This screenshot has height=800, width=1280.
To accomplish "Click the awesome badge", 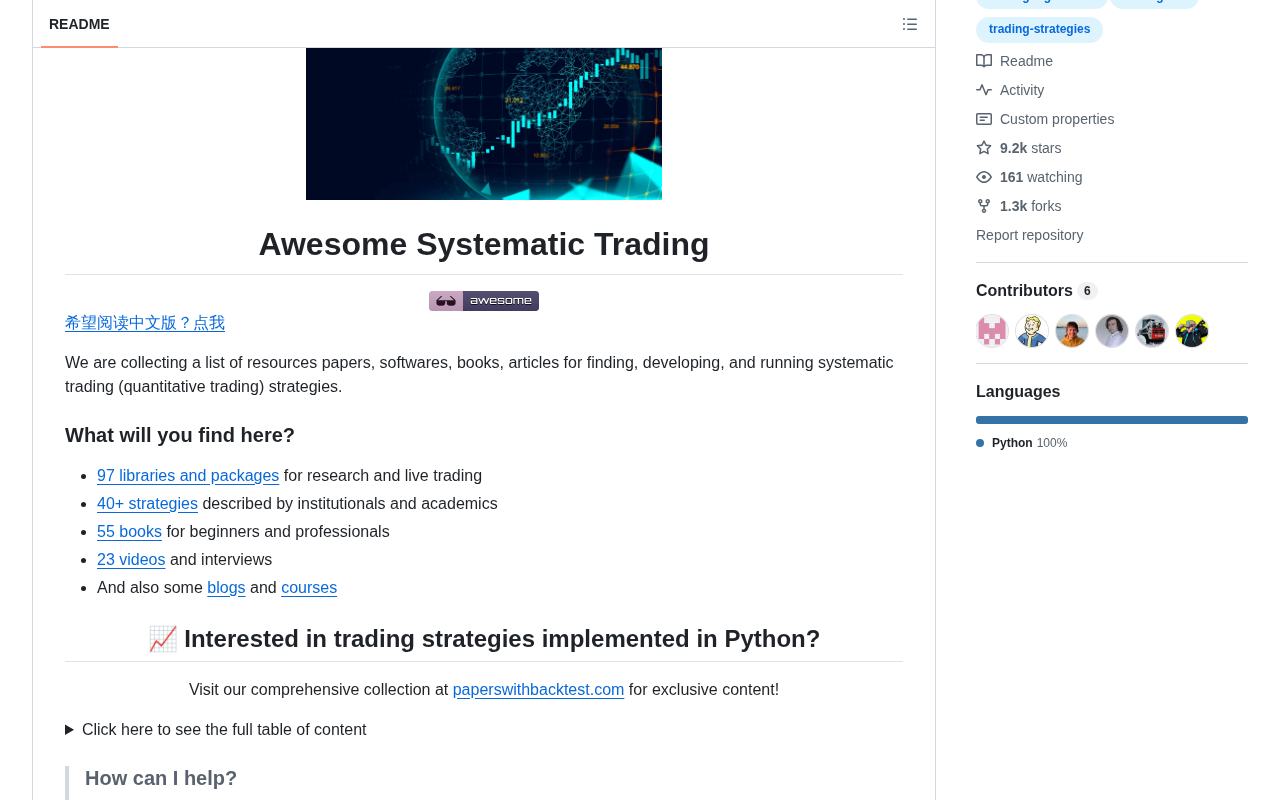I will (484, 301).
